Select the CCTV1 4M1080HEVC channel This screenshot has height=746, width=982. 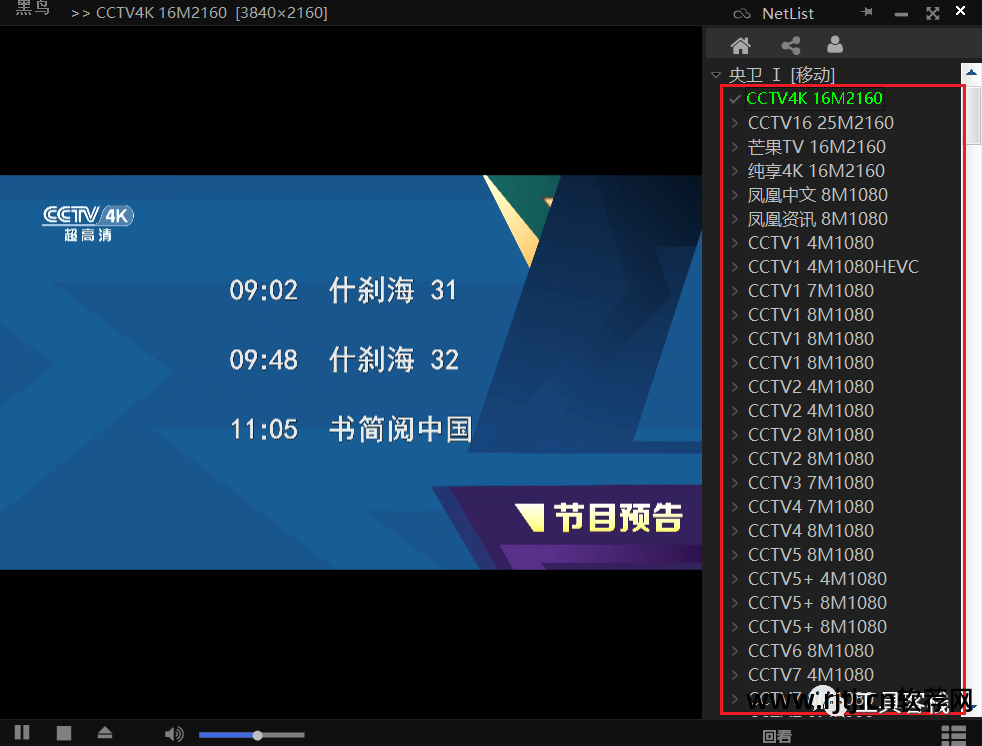pyautogui.click(x=832, y=267)
